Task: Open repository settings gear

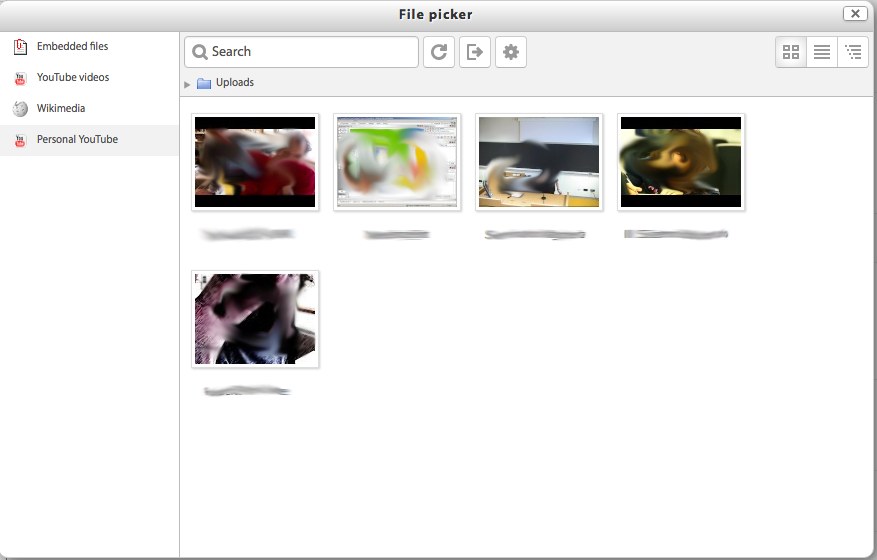Action: 511,52
